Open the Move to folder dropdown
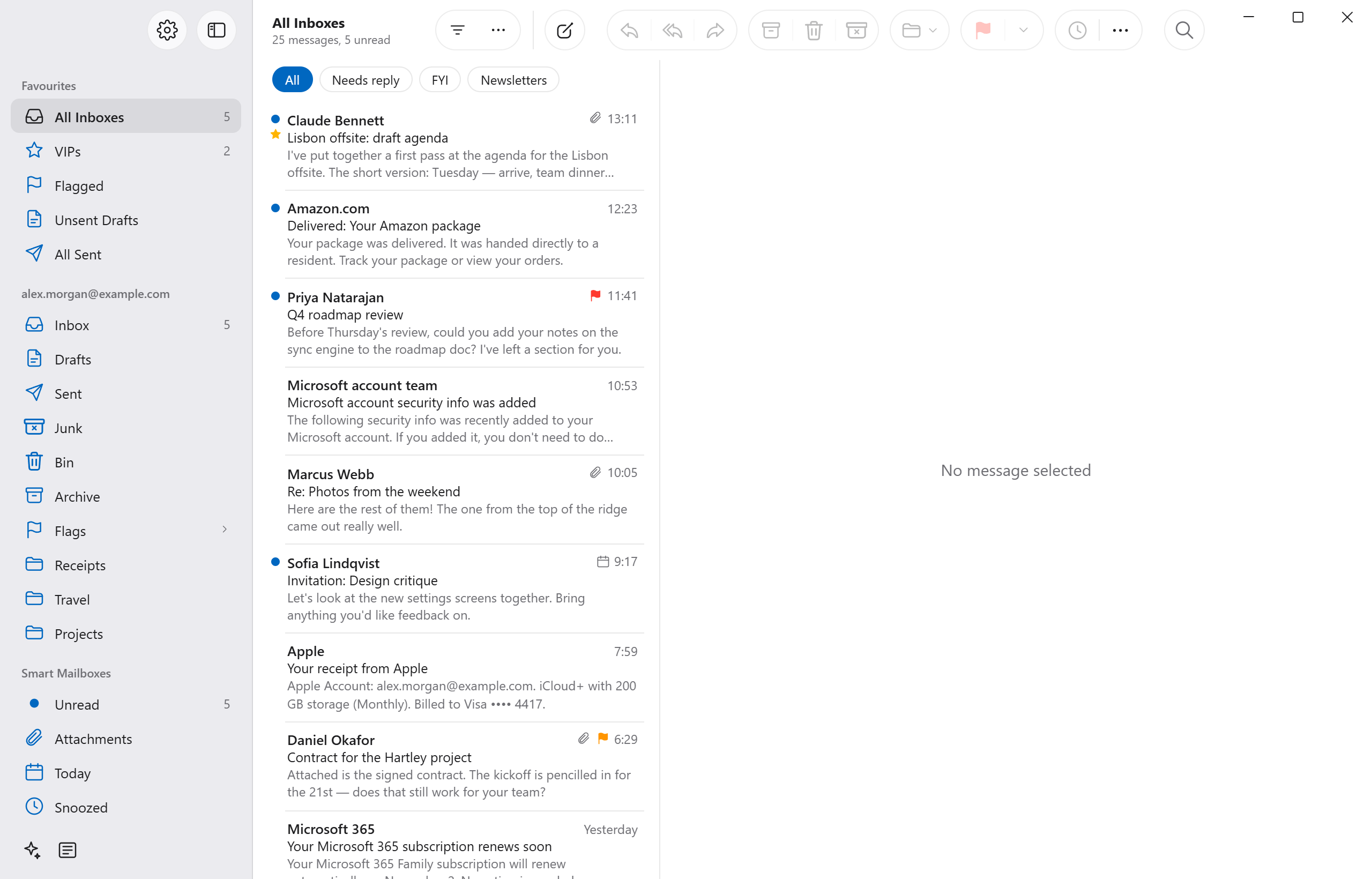This screenshot has width=1372, height=879. tap(919, 29)
